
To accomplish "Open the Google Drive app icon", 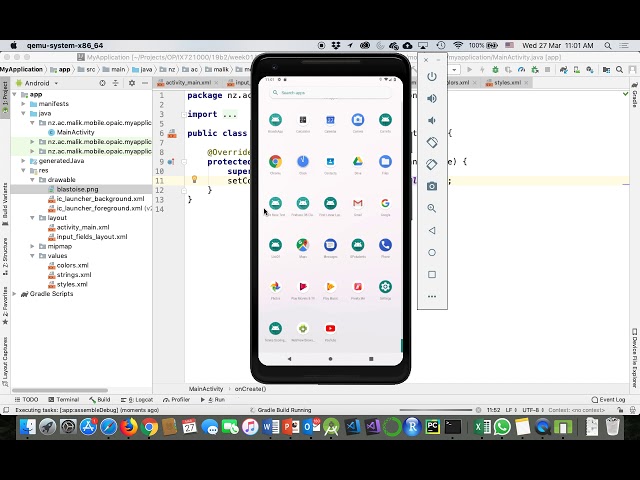I will coord(358,162).
